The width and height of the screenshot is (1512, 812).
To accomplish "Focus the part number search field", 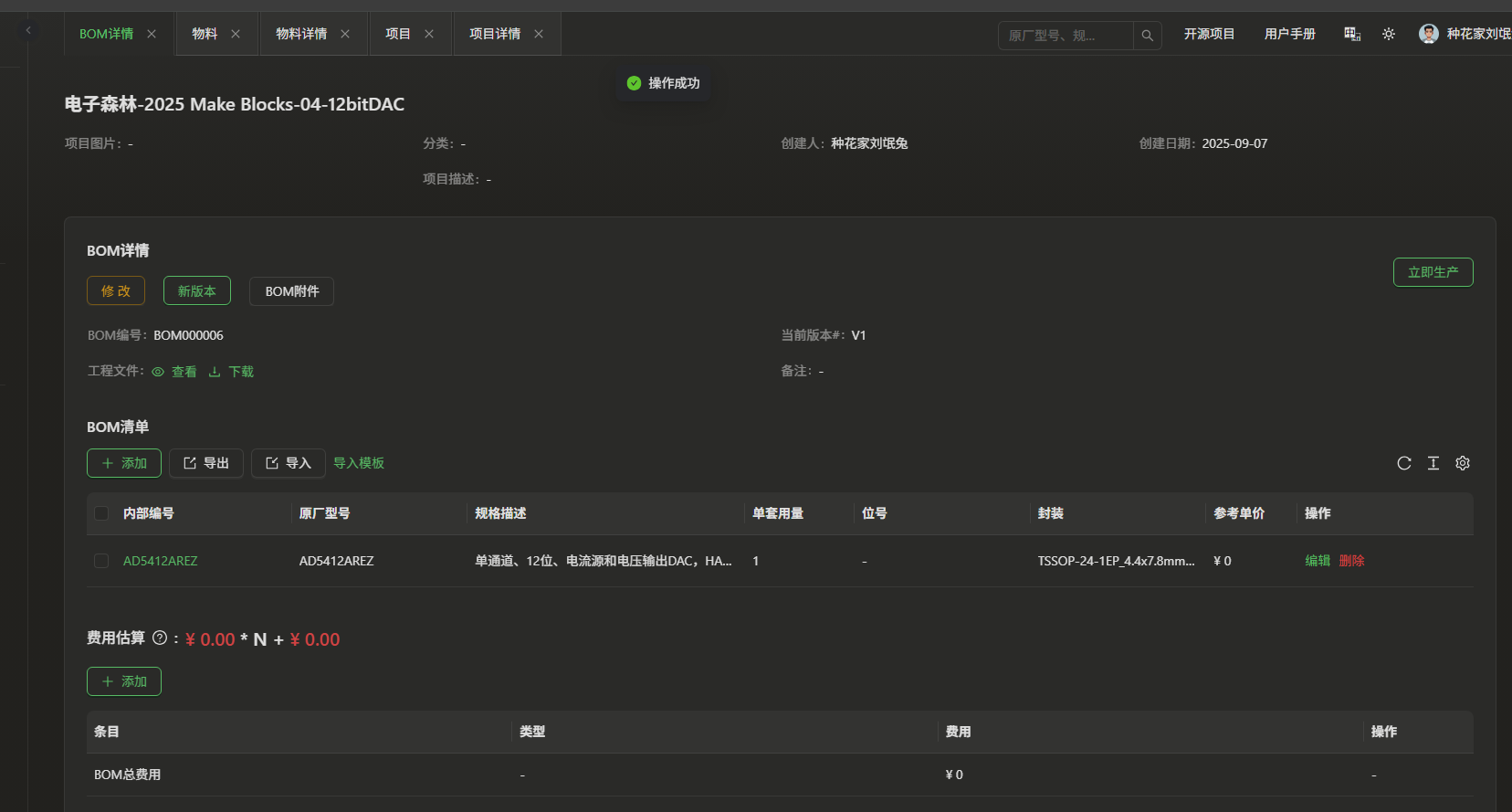I will click(1066, 36).
